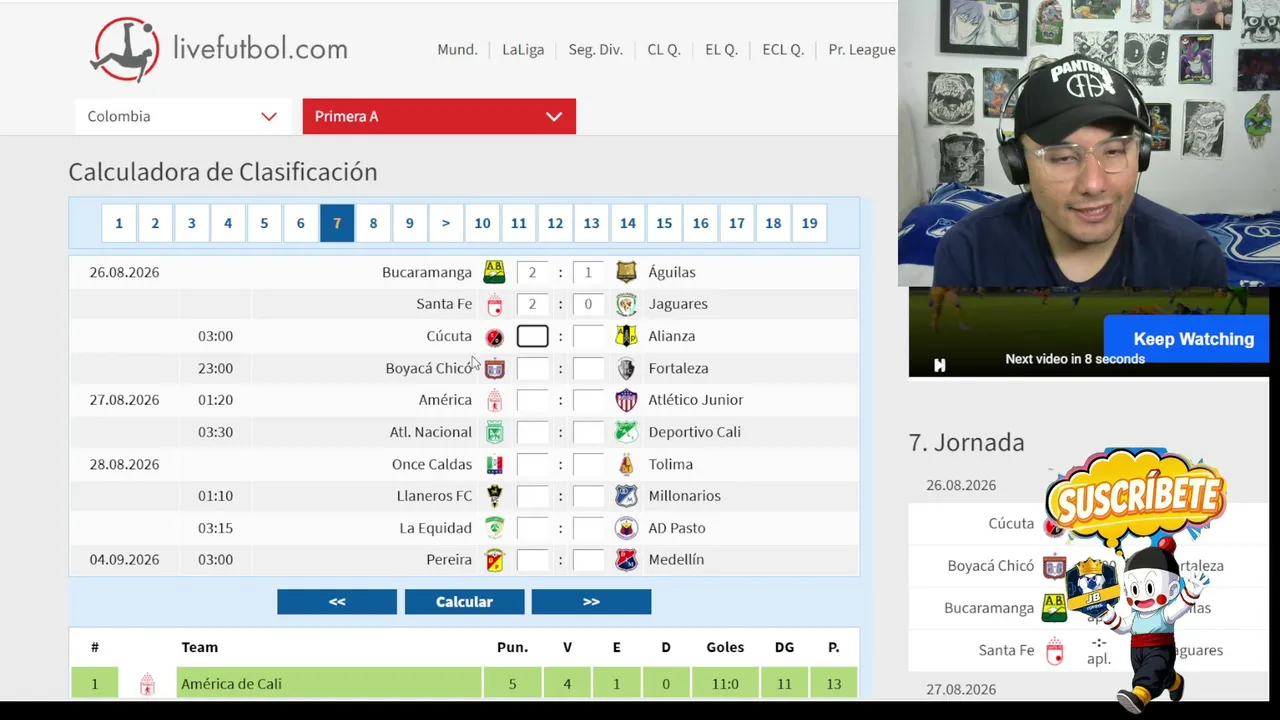Click the 'Goles' column header

[x=725, y=647]
